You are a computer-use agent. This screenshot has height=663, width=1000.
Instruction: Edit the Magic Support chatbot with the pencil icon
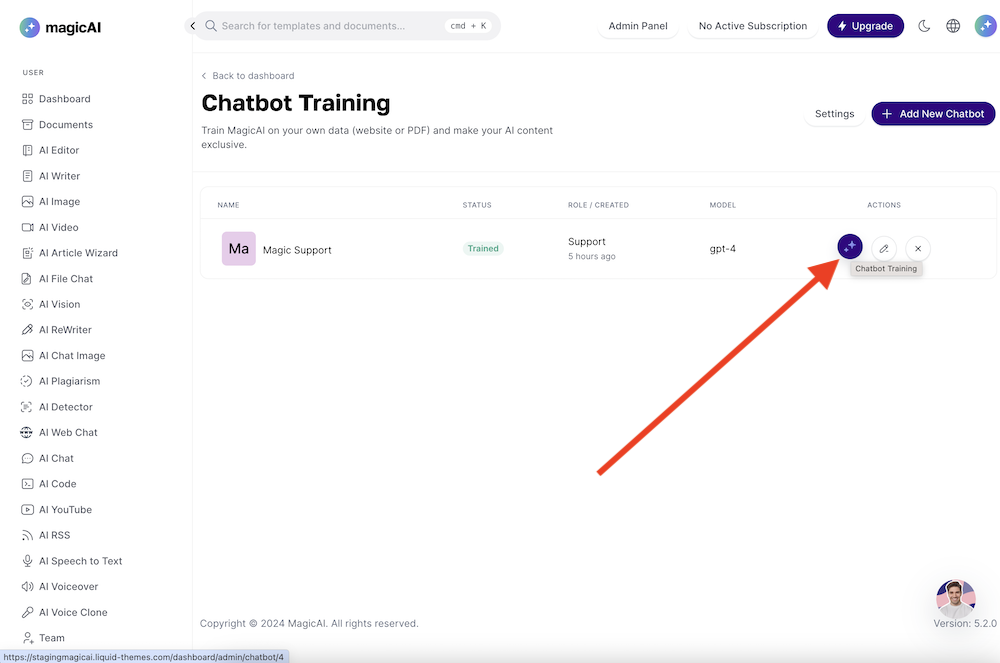coord(884,249)
